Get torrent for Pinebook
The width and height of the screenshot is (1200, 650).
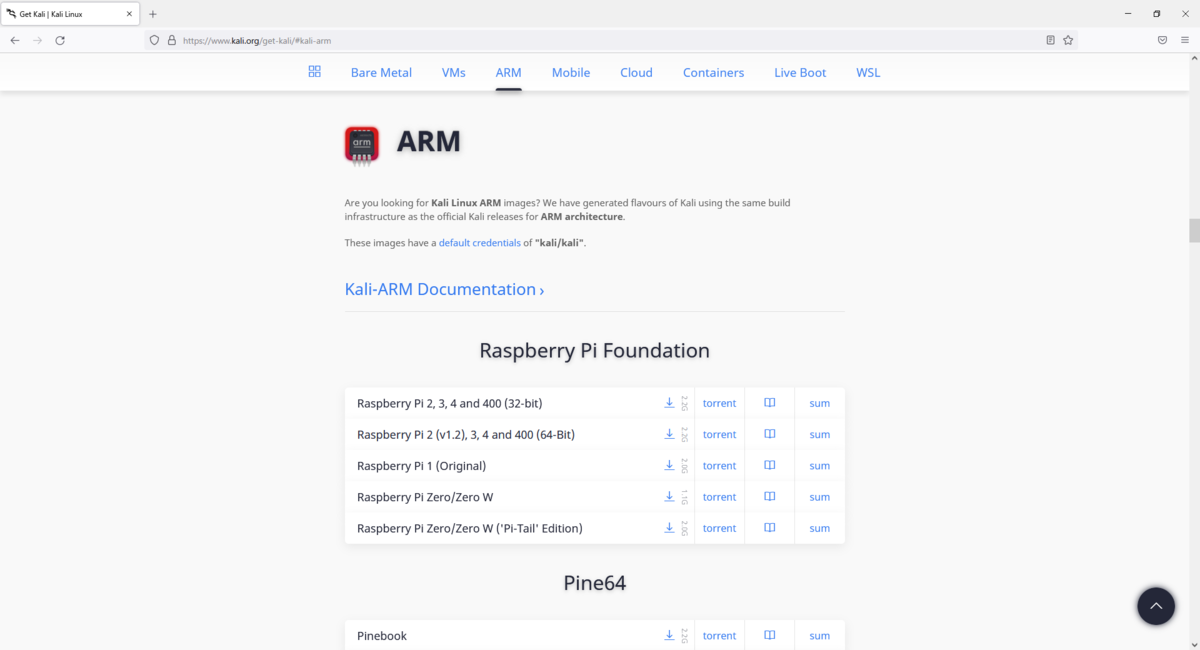pos(719,635)
